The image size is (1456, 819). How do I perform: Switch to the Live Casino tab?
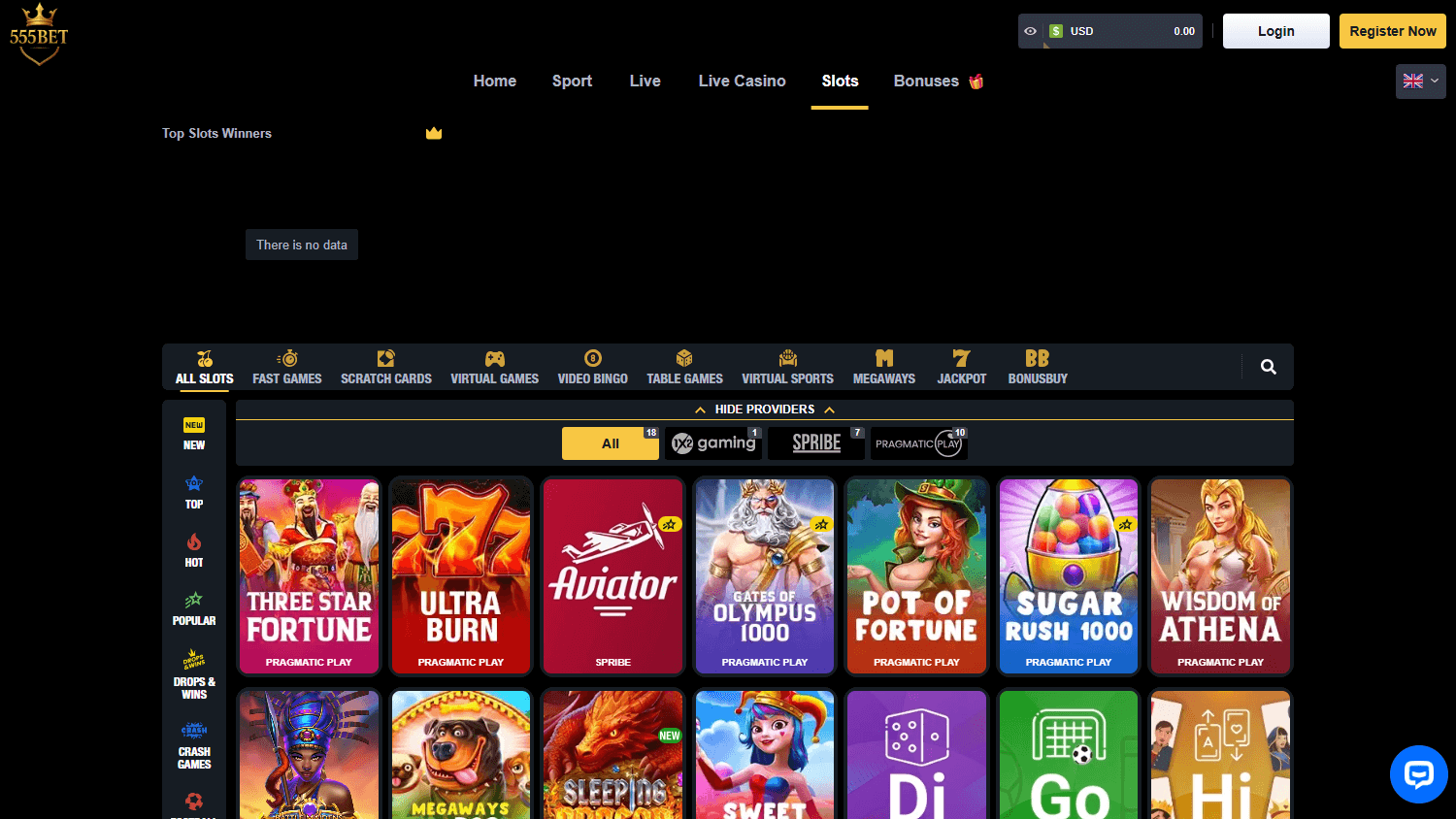(x=742, y=81)
